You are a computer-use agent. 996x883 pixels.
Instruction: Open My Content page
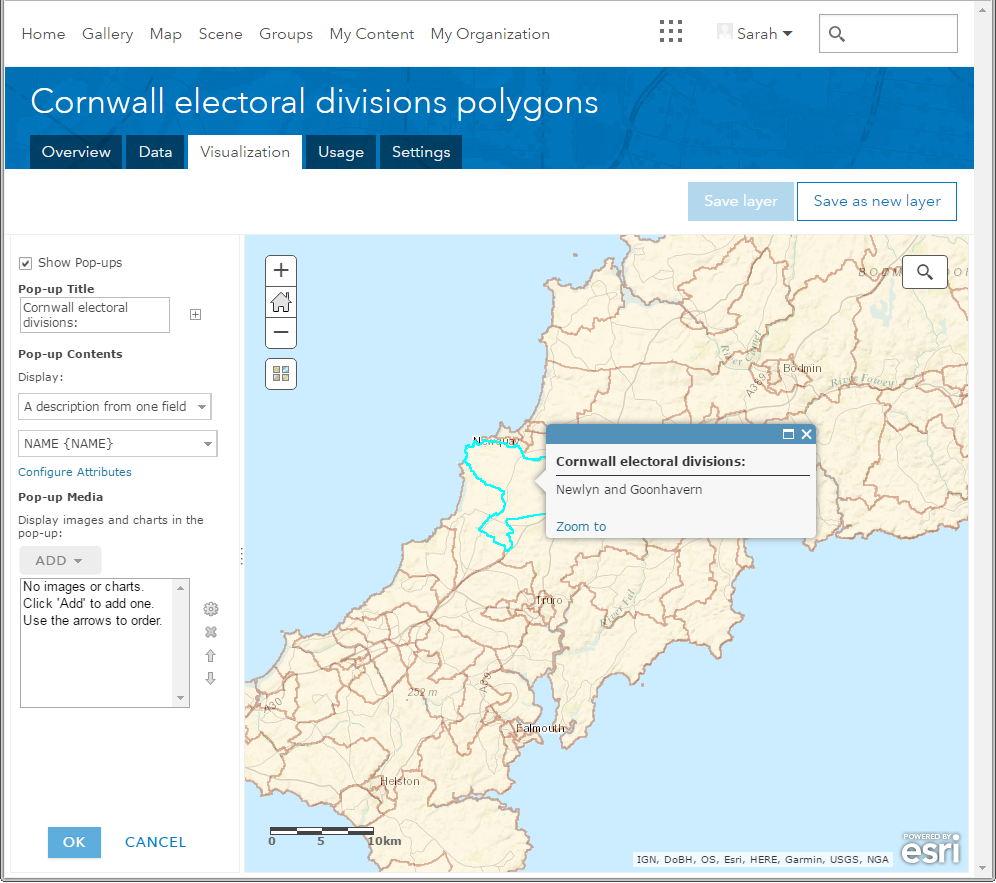click(372, 34)
